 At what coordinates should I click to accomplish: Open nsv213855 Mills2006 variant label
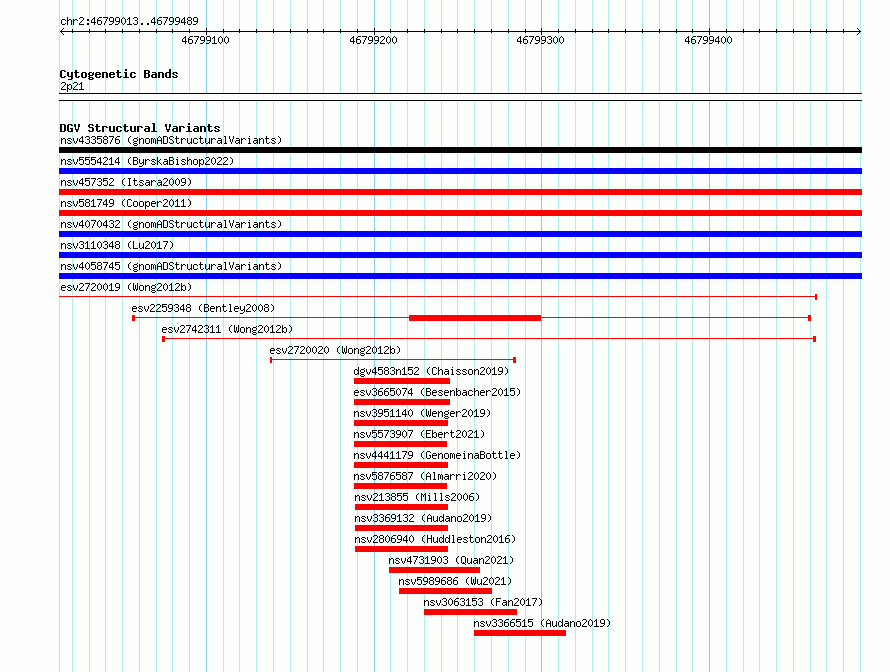pyautogui.click(x=417, y=497)
